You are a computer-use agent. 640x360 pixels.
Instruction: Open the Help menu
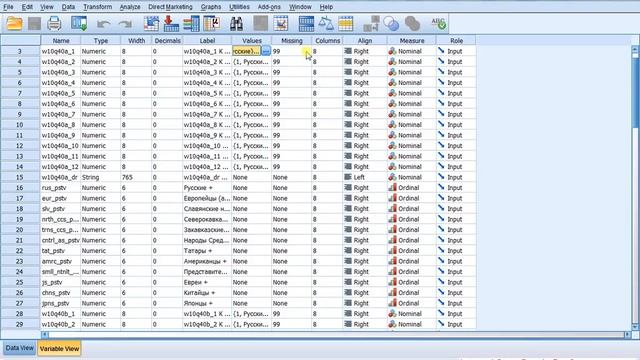tap(326, 7)
